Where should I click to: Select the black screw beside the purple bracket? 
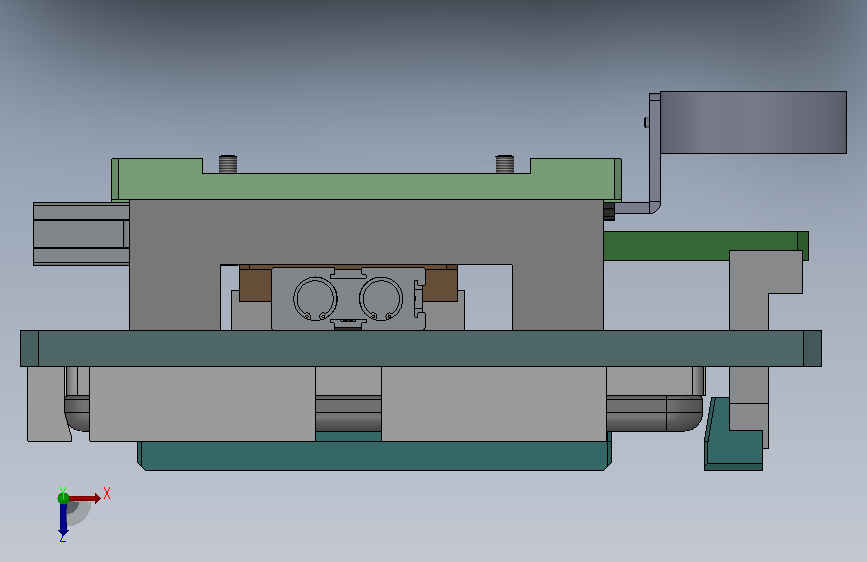tap(609, 211)
